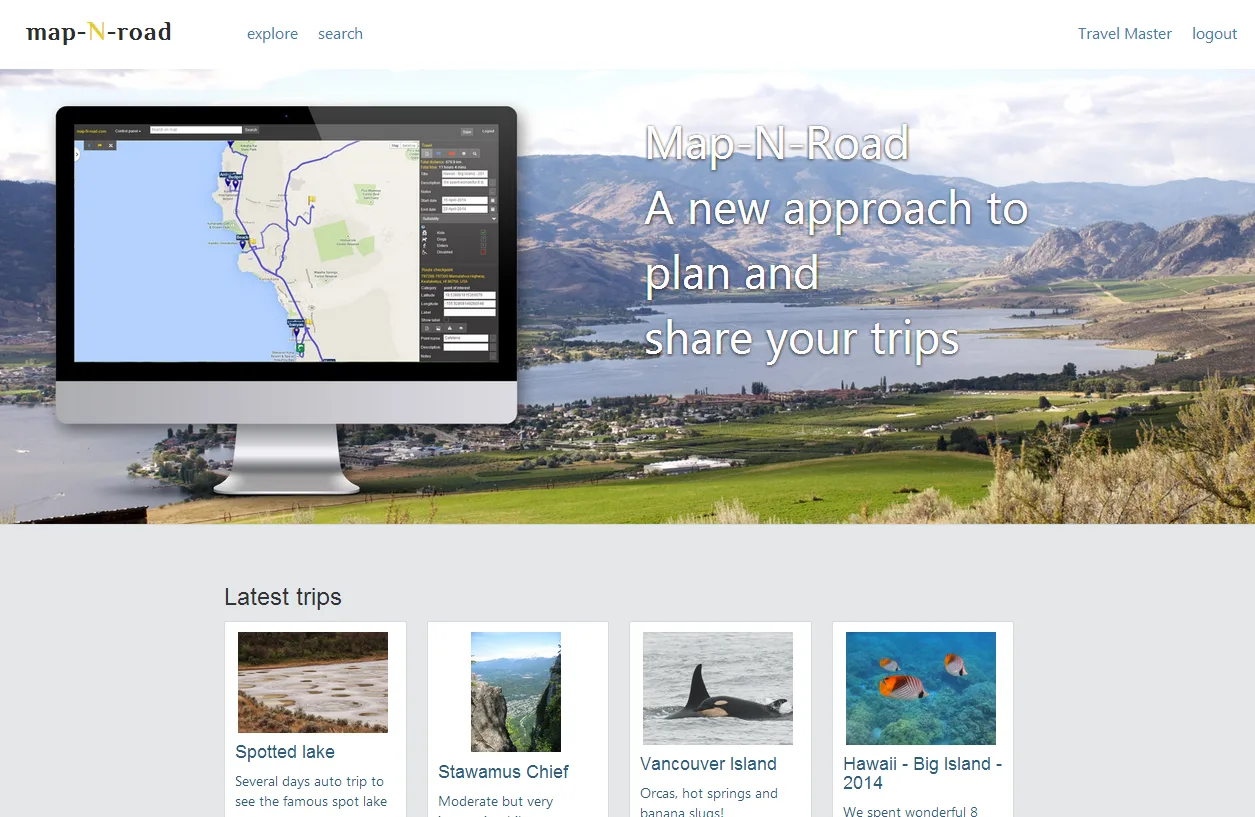Click the tropical fish photo thumbnail

921,688
